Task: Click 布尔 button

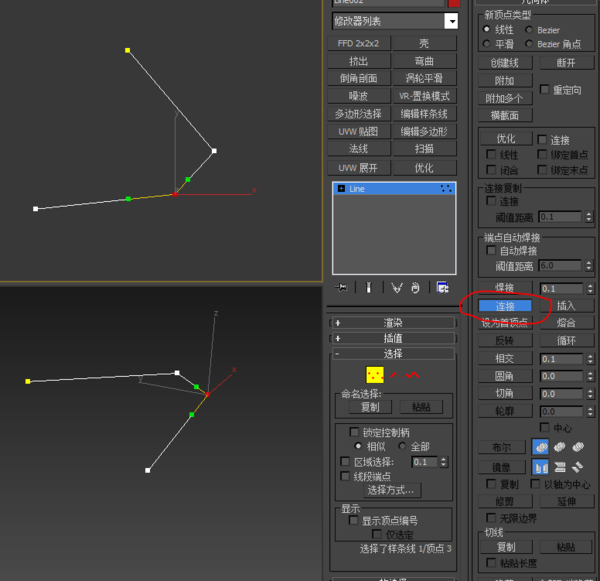Action: click(x=502, y=447)
